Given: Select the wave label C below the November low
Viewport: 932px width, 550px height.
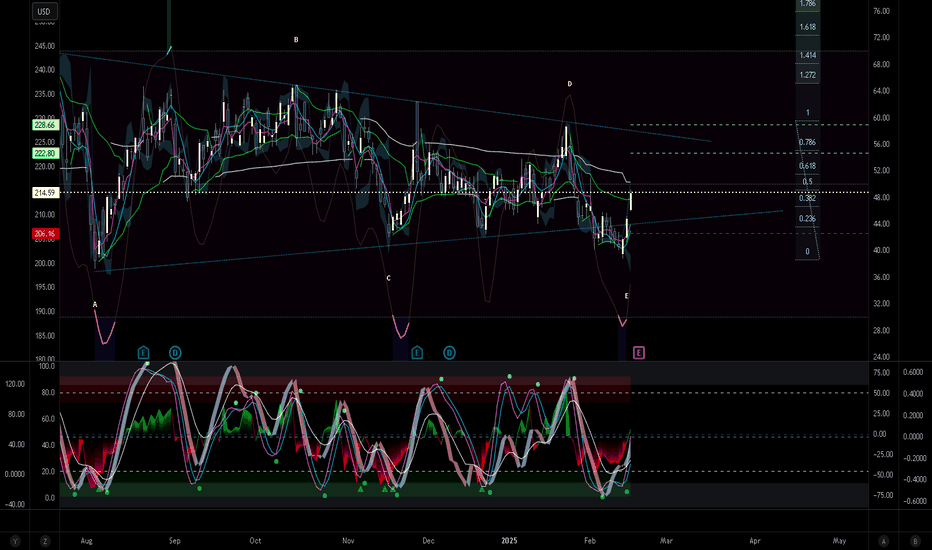Looking at the screenshot, I should pyautogui.click(x=389, y=278).
